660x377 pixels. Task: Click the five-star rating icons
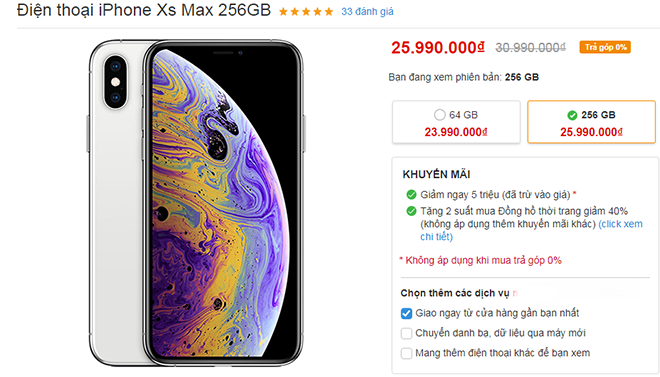click(x=306, y=12)
